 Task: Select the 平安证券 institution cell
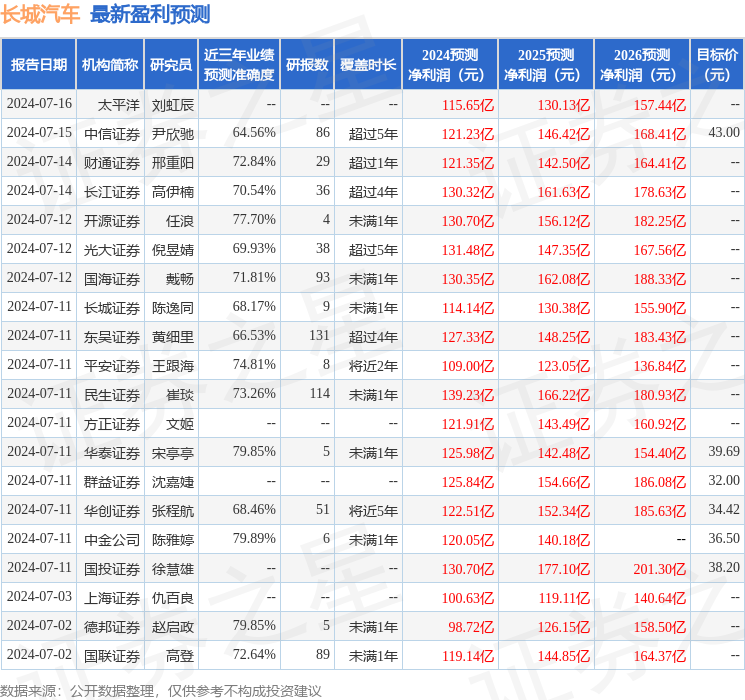112,366
